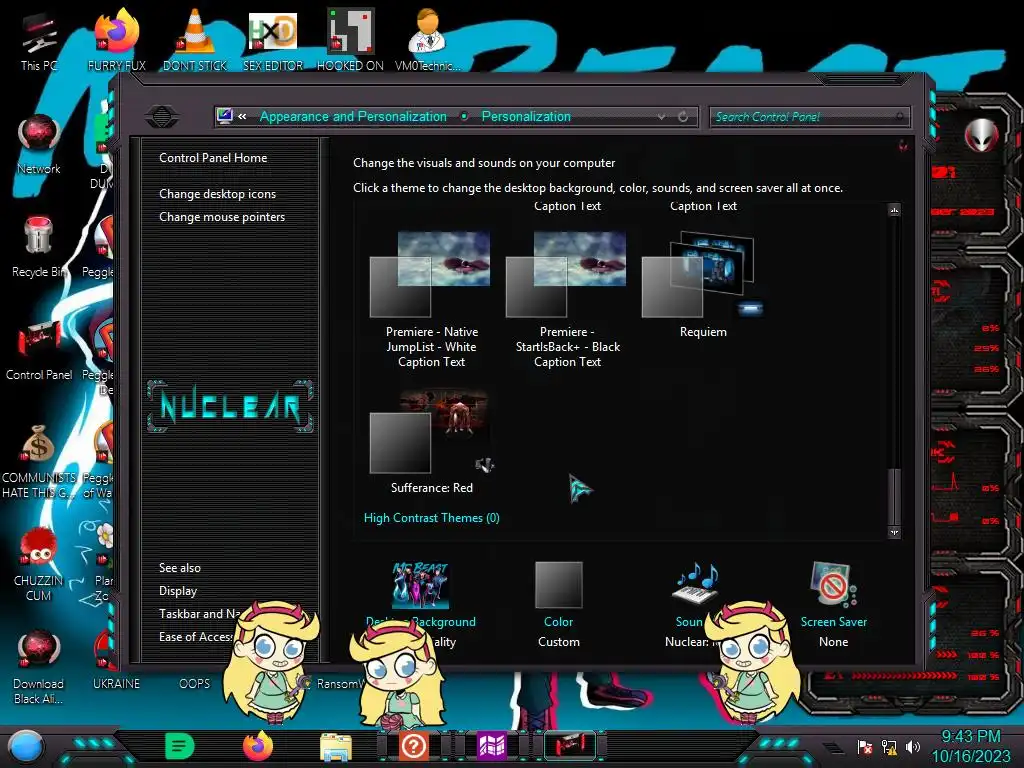
Task: Expand the address bar double-chevron
Action: pos(242,116)
